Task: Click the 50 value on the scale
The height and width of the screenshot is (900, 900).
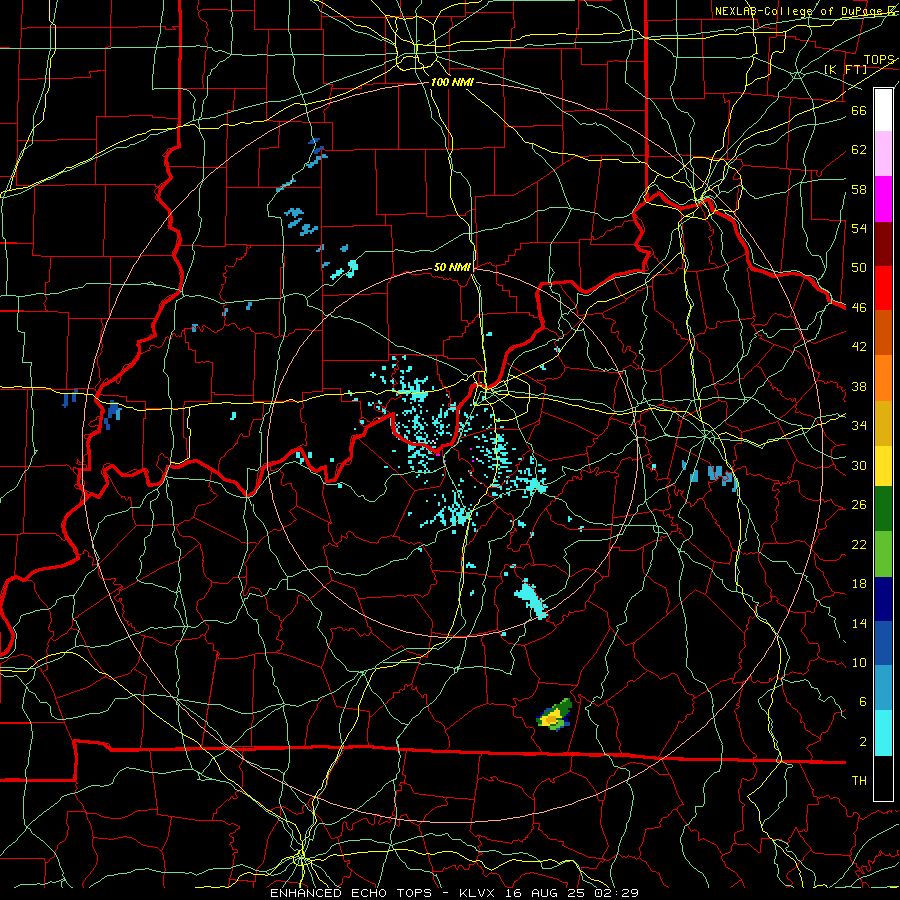Action: pyautogui.click(x=859, y=267)
